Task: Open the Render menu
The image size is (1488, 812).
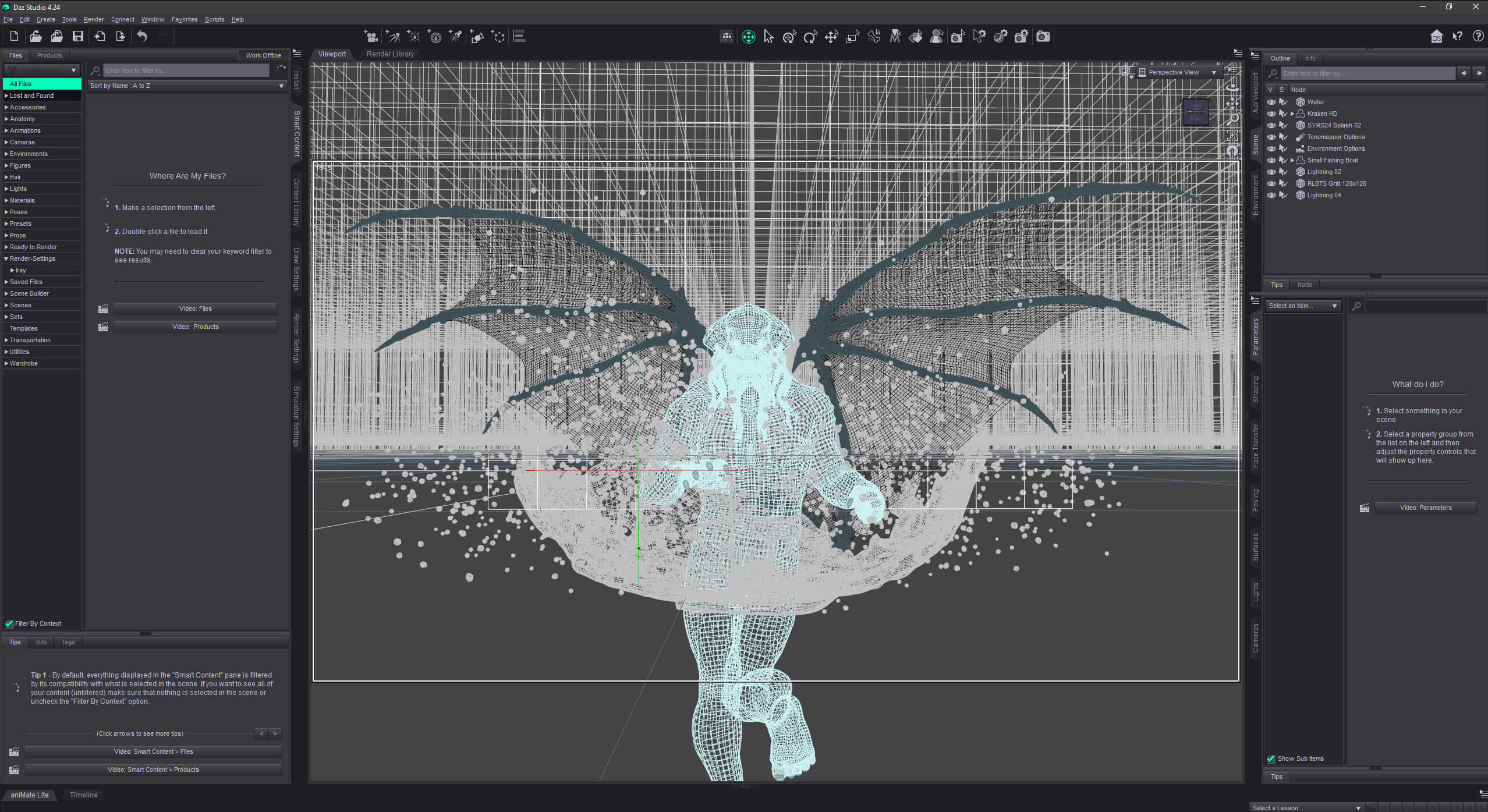Action: click(x=94, y=19)
